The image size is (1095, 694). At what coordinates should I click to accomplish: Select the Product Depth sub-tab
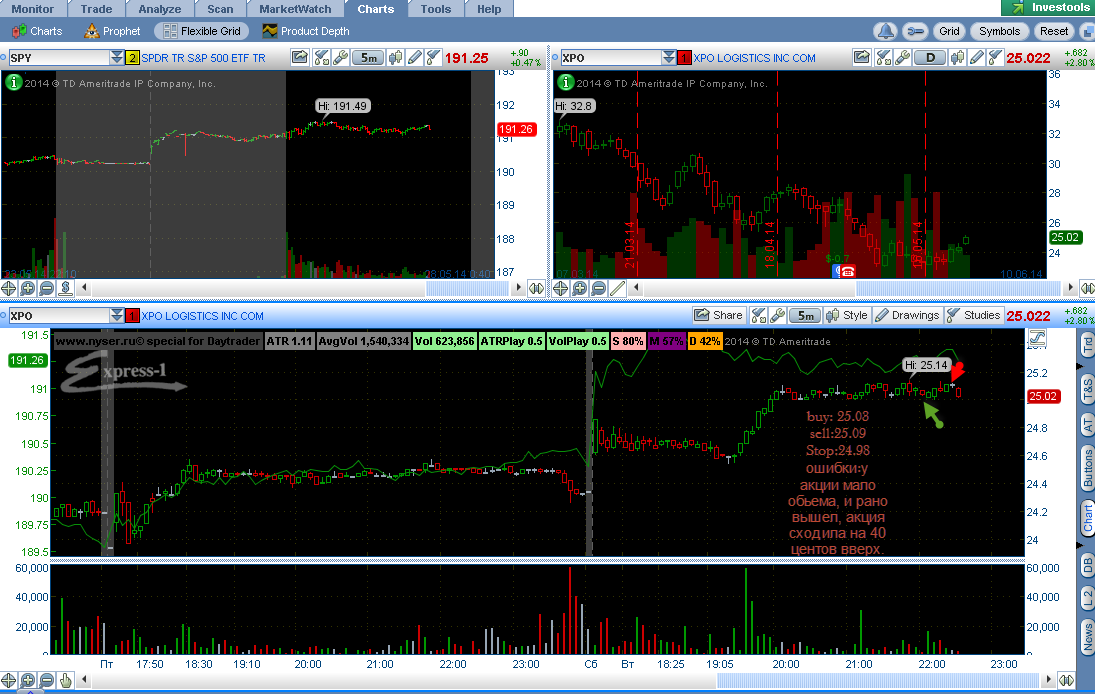pos(306,31)
